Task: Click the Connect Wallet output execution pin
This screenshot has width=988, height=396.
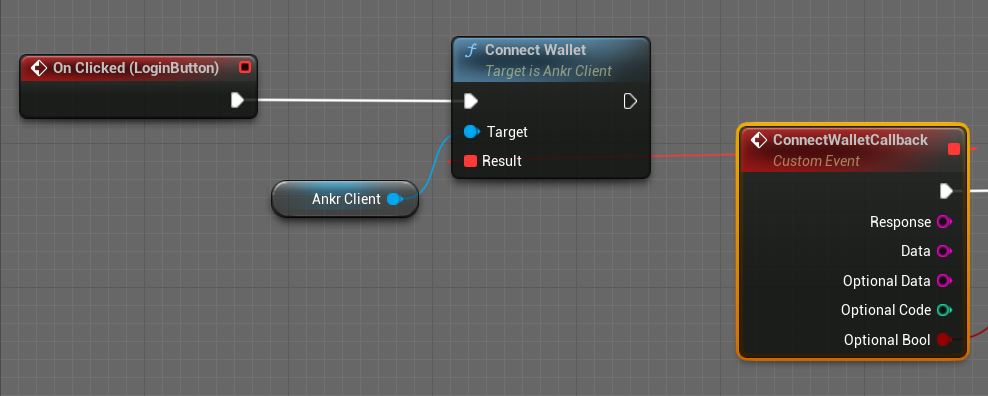Action: [630, 101]
